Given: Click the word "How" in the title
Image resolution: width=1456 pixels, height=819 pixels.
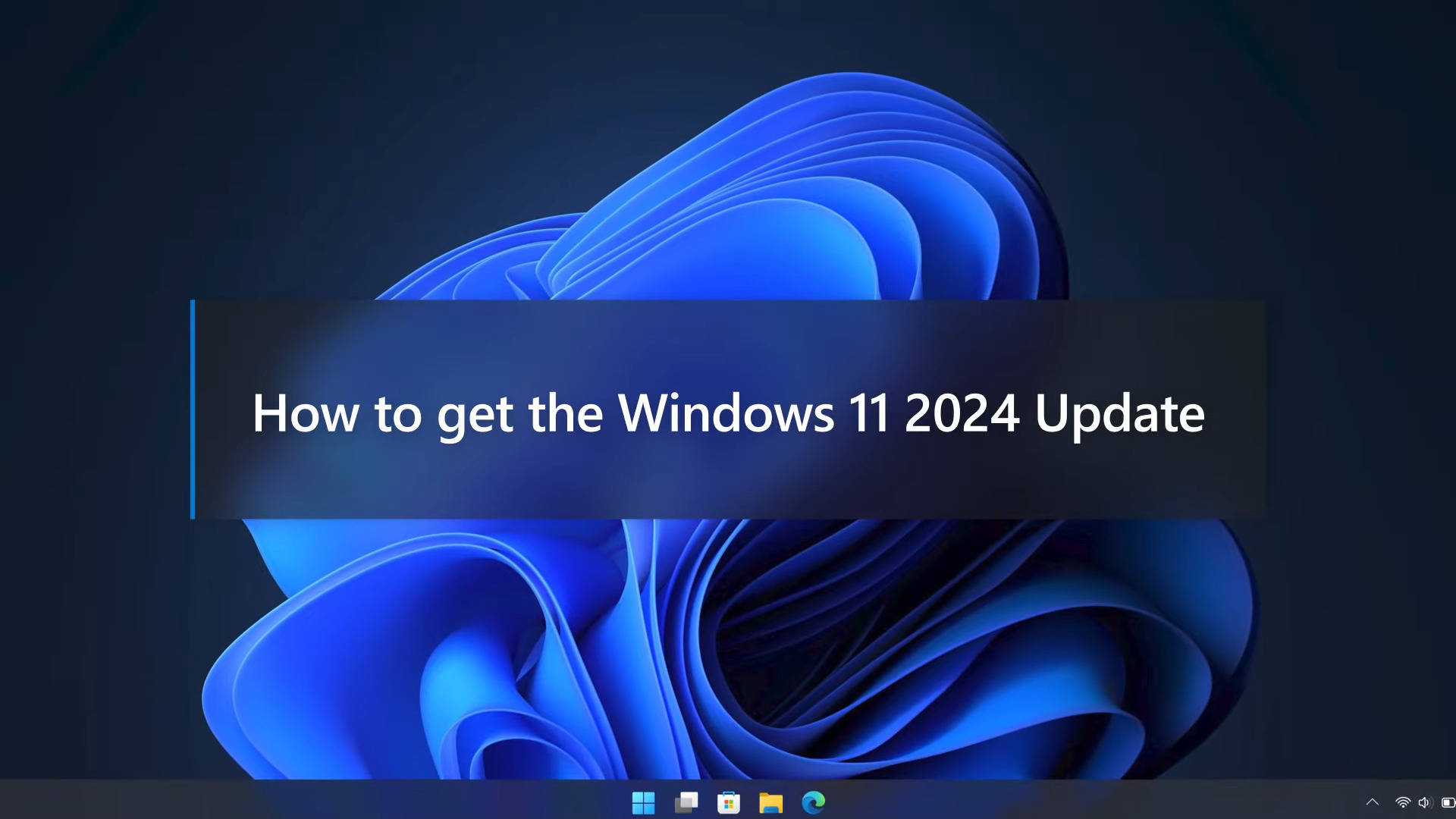Looking at the screenshot, I should pos(306,414).
